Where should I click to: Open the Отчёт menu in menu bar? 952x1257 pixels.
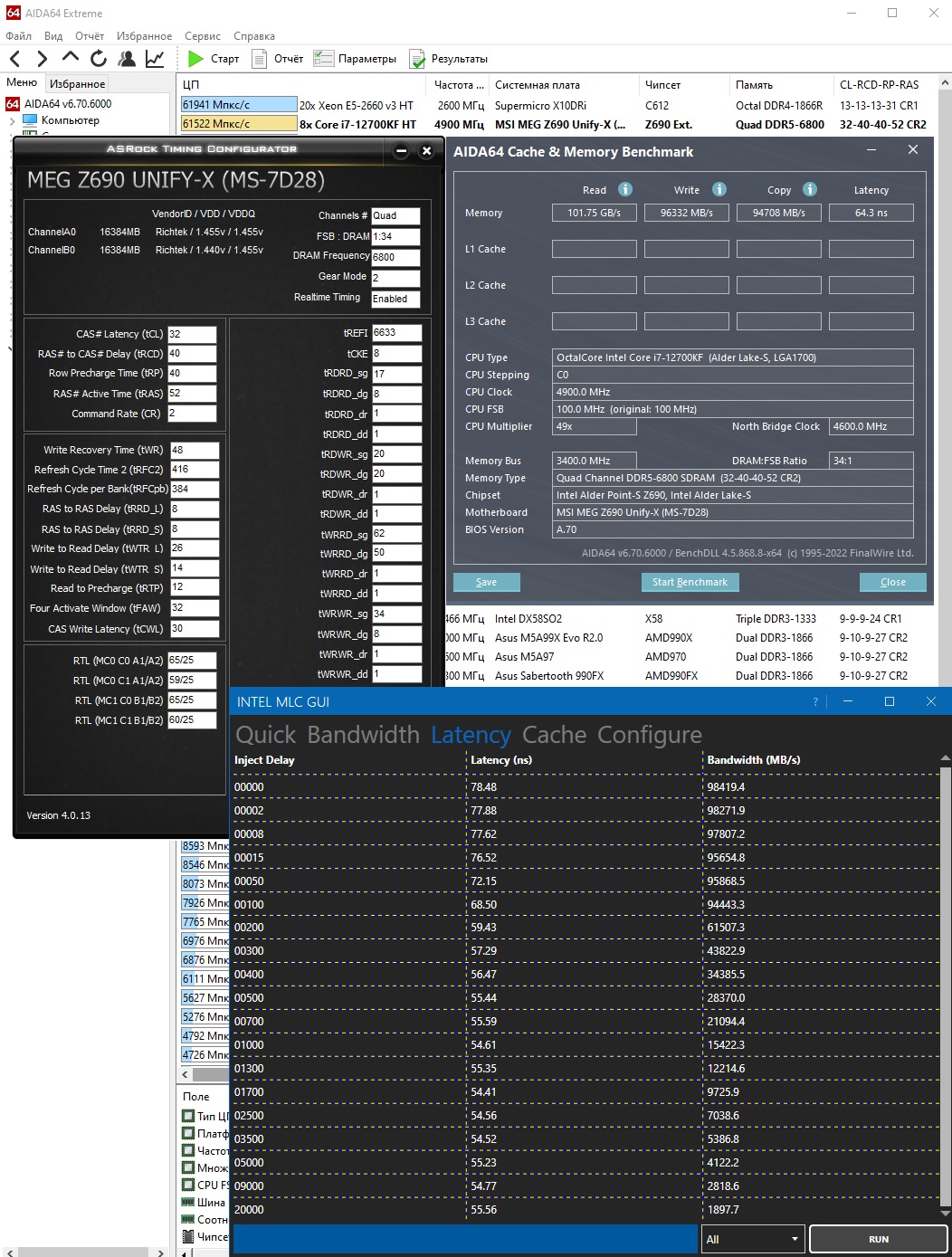90,36
